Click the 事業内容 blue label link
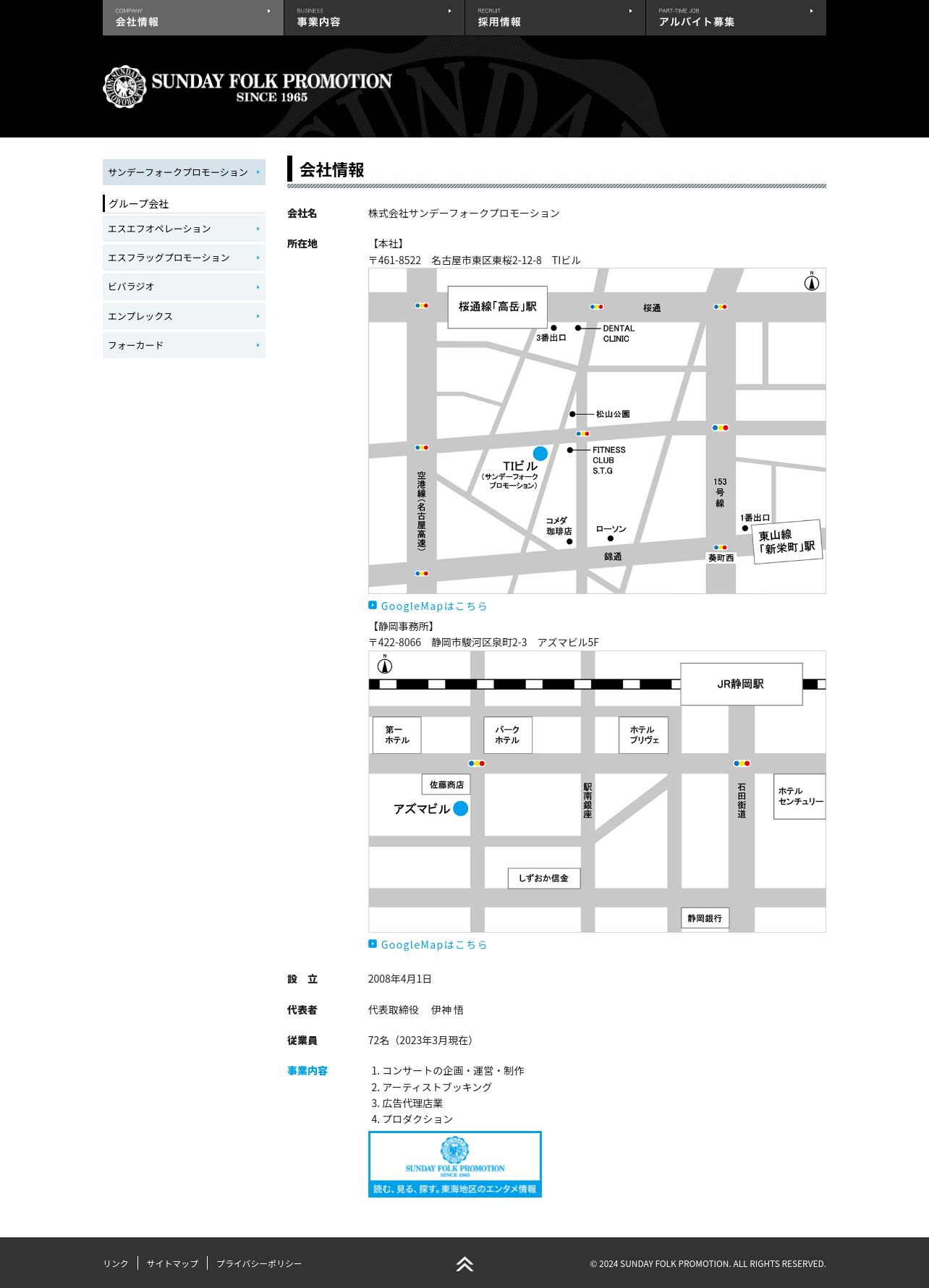The width and height of the screenshot is (929, 1288). (x=307, y=1071)
